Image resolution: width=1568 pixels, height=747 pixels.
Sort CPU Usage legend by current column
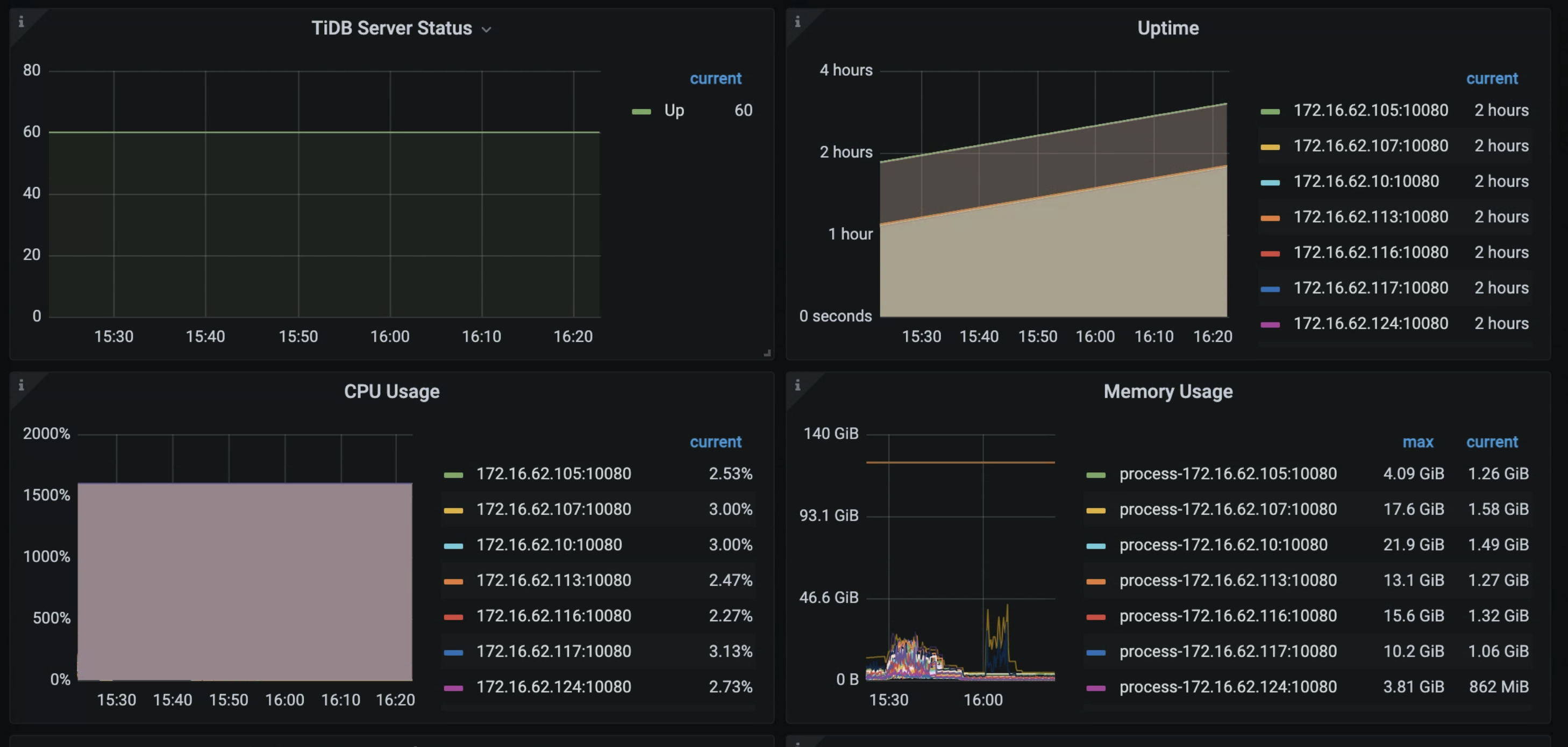715,442
